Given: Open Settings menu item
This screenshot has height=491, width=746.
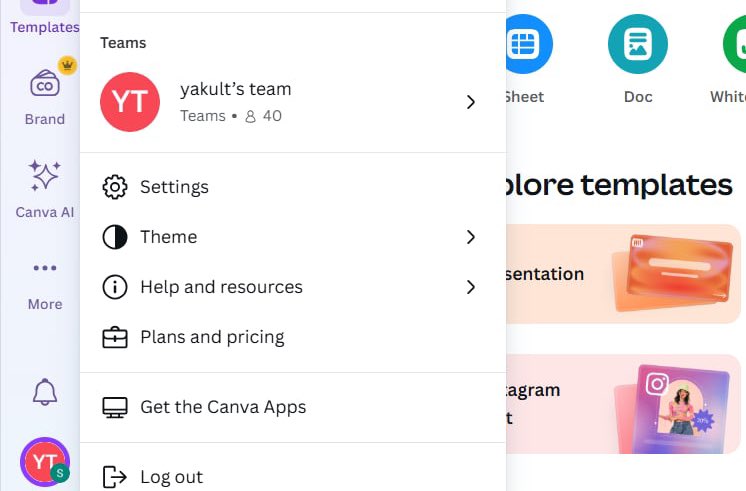Looking at the screenshot, I should pyautogui.click(x=293, y=187).
